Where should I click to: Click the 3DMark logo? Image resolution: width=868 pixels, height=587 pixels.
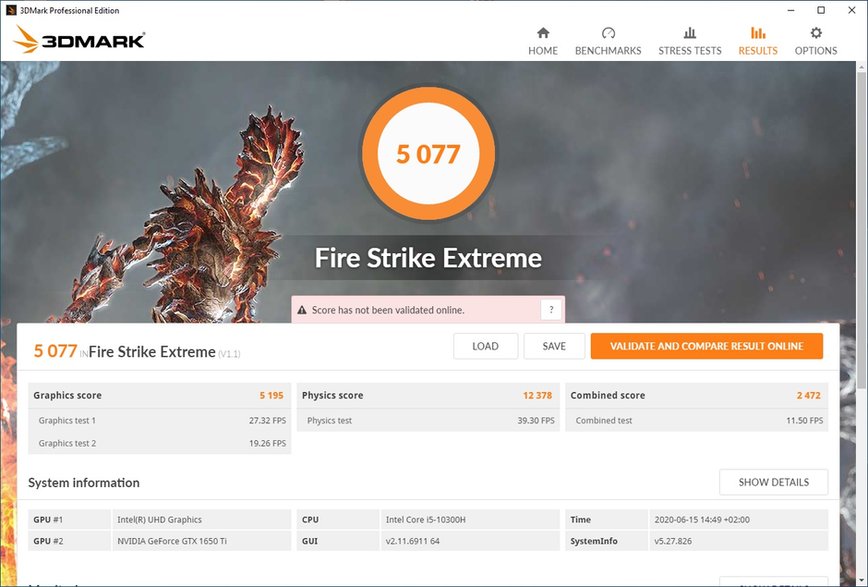point(79,39)
